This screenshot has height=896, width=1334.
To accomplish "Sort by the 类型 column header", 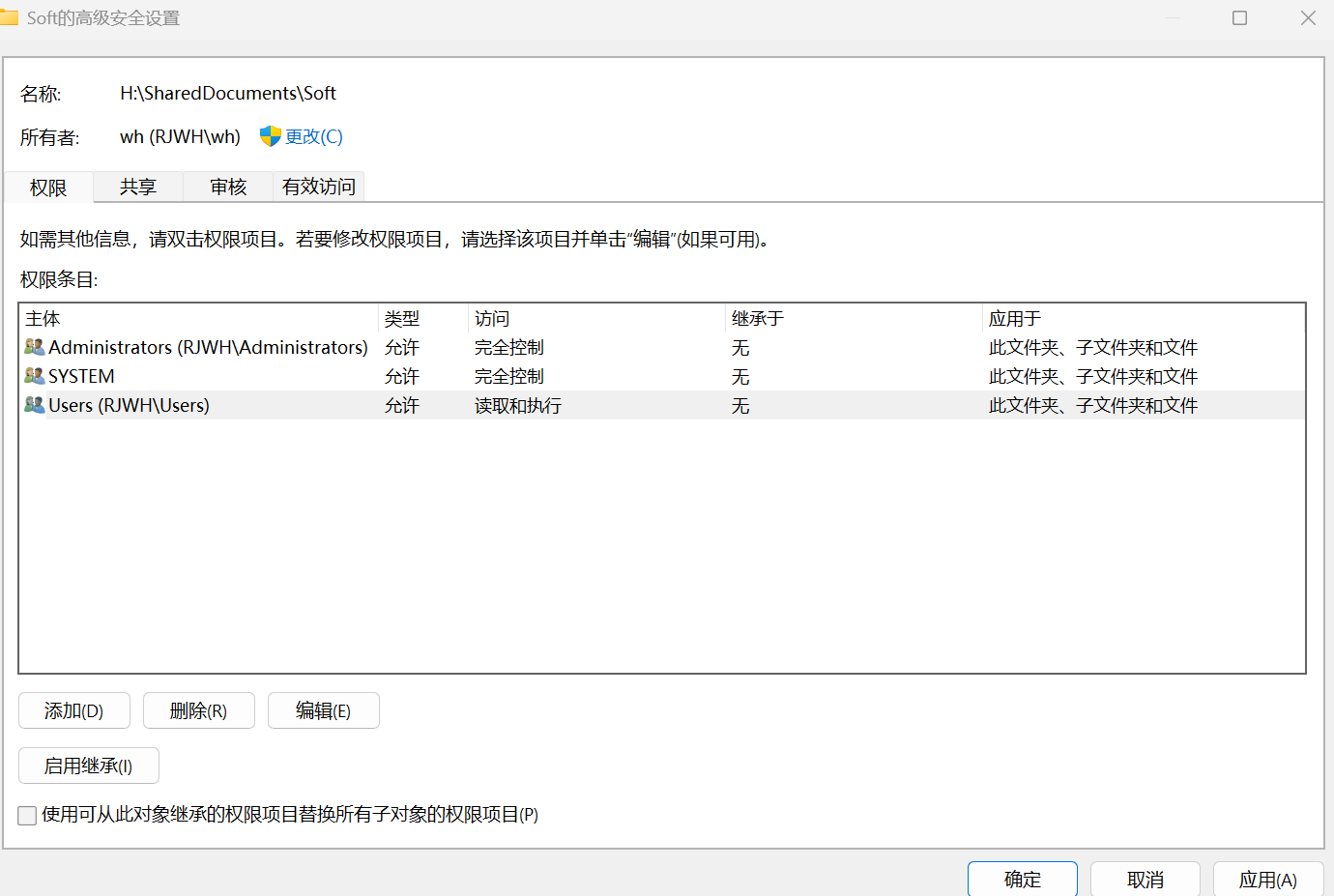I will (x=423, y=318).
